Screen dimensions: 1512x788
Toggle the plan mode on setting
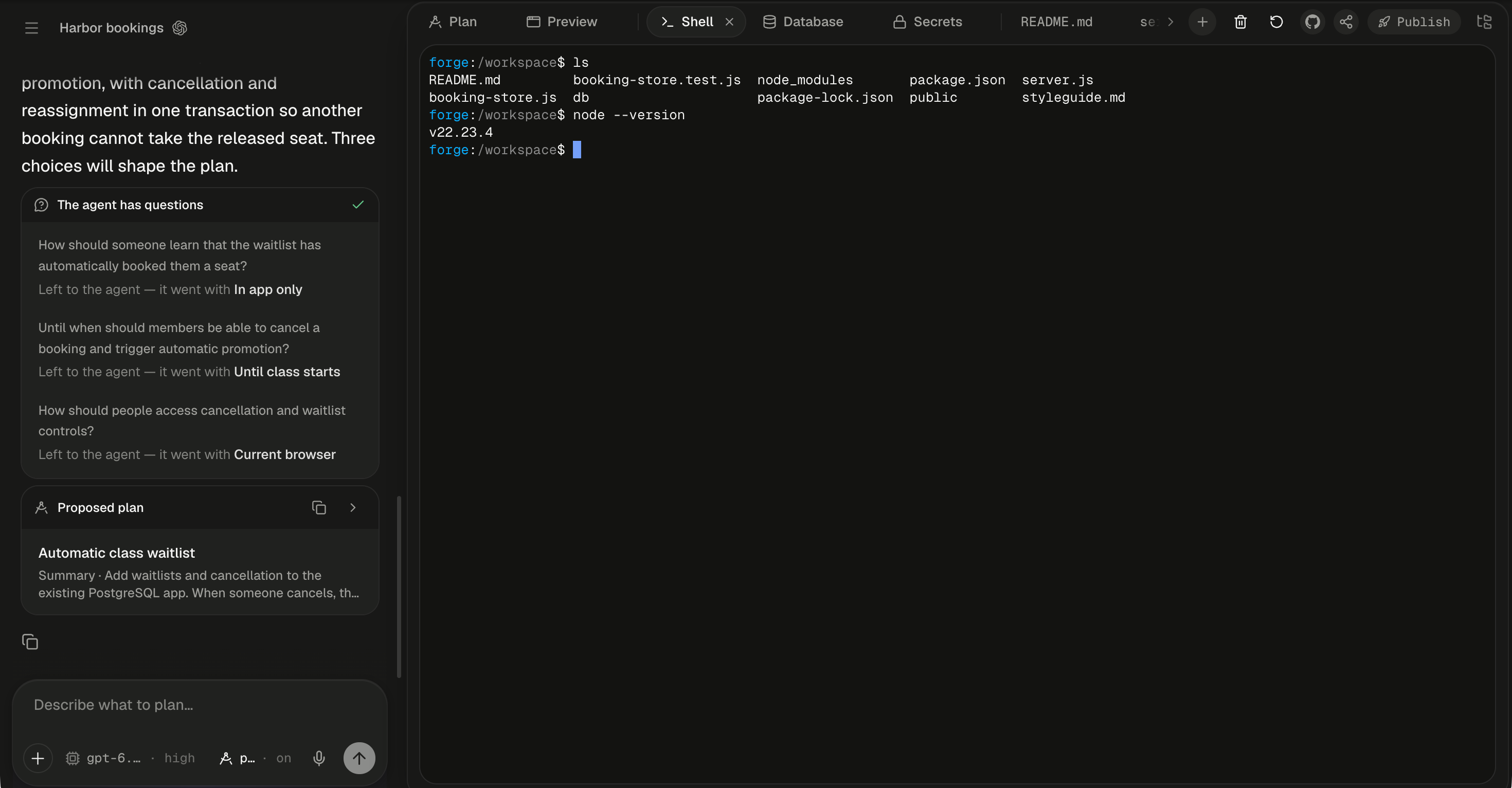(x=256, y=758)
